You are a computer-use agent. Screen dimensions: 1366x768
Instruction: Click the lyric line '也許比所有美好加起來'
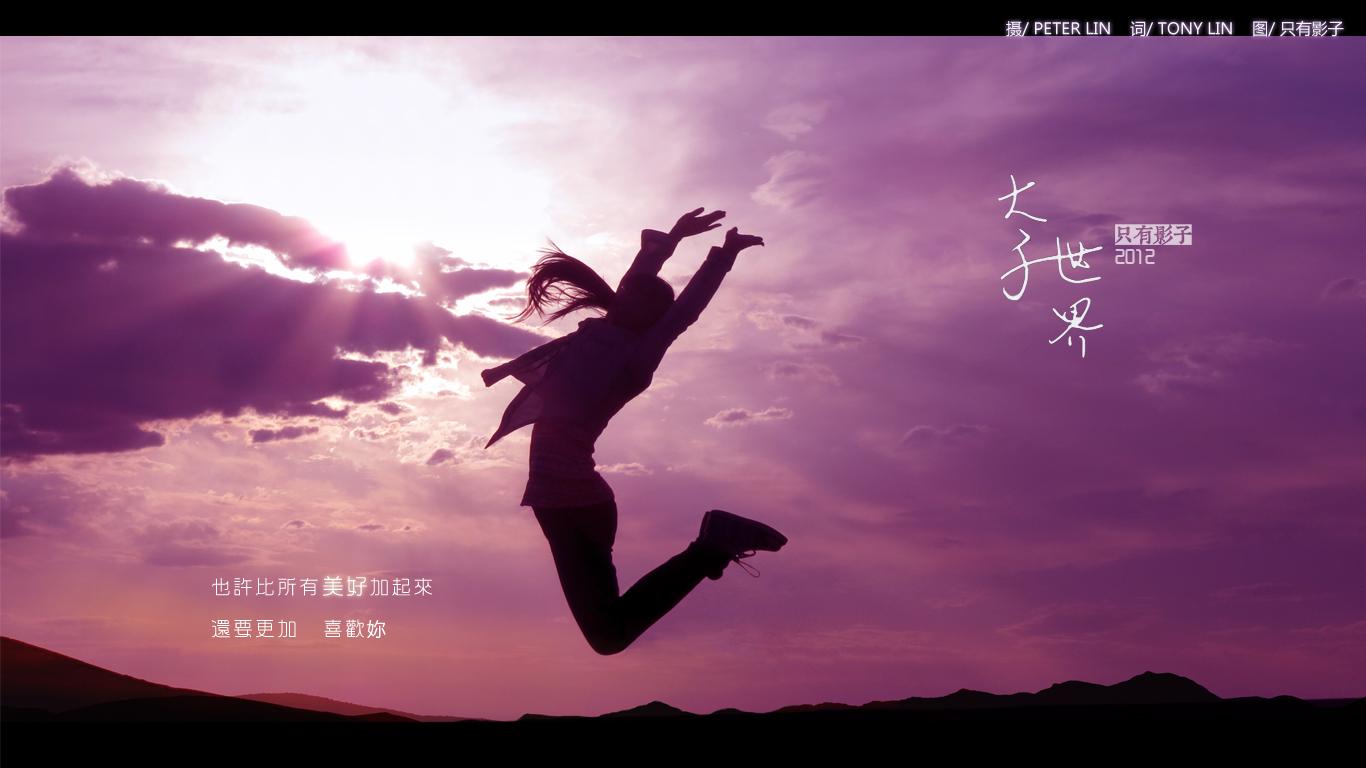(322, 587)
